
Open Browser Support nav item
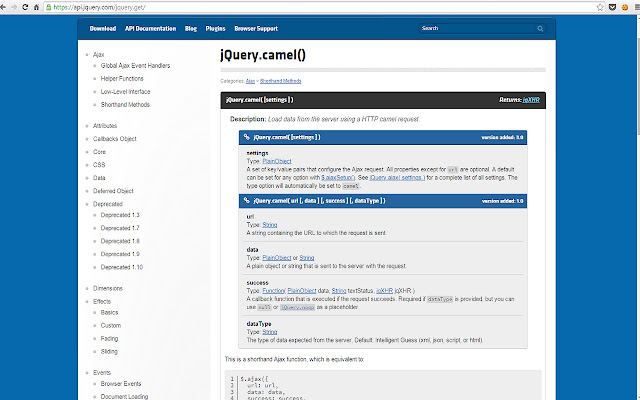tap(256, 29)
